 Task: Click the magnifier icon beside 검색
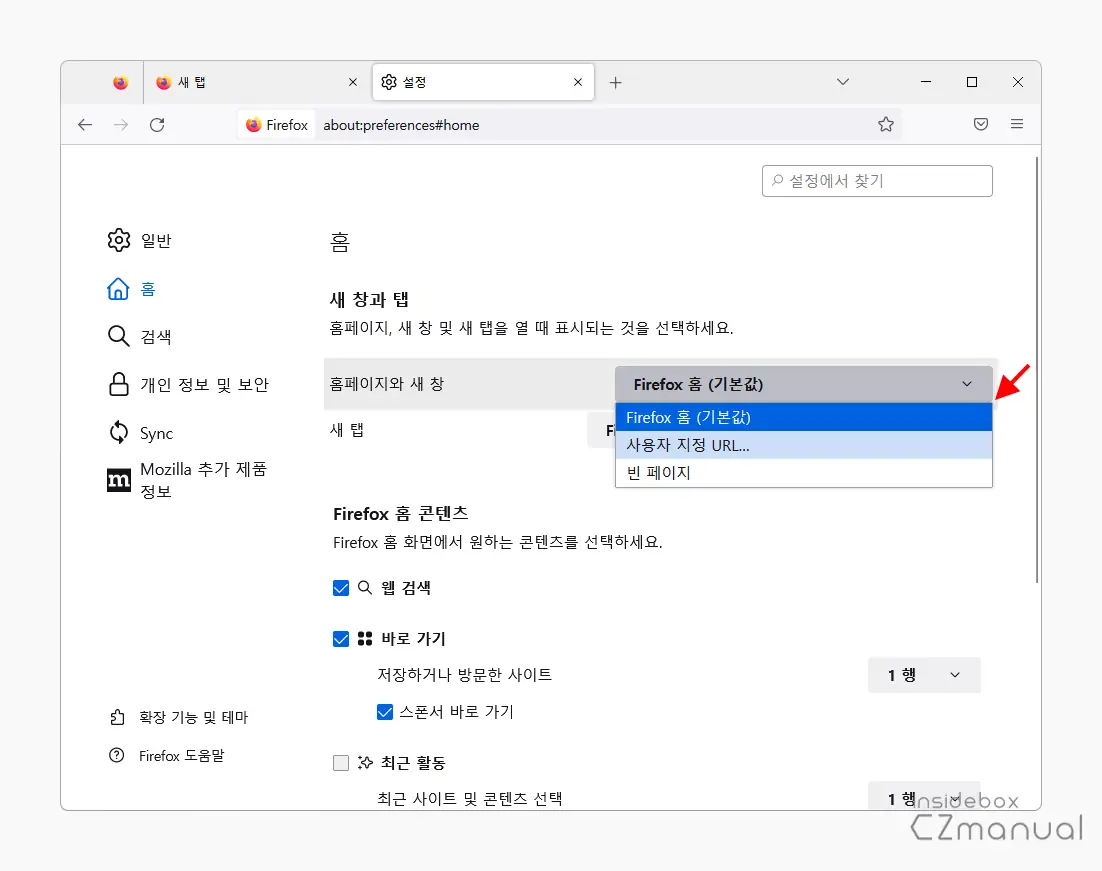(119, 337)
